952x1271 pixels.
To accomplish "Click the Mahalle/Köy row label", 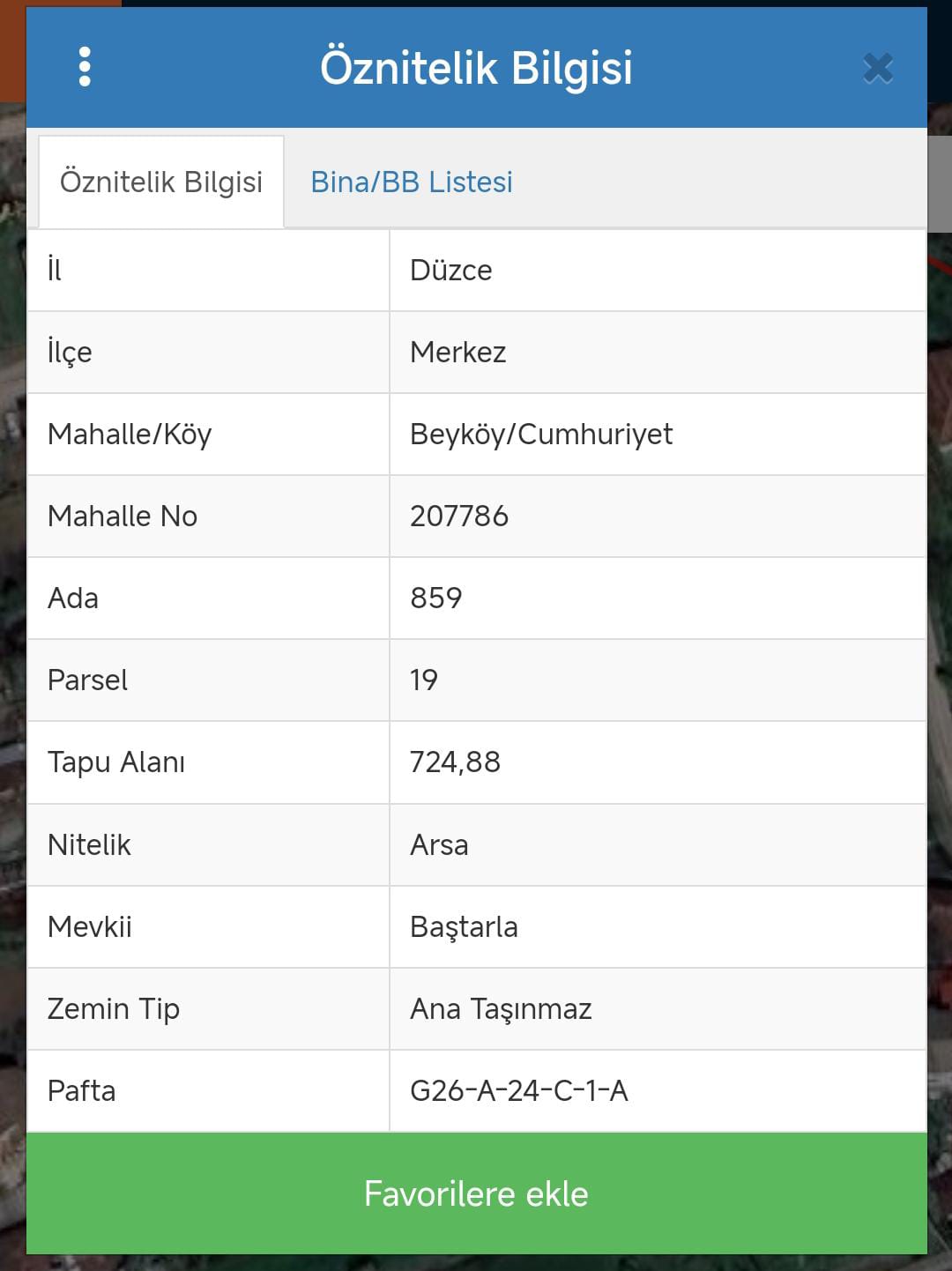I will (130, 435).
